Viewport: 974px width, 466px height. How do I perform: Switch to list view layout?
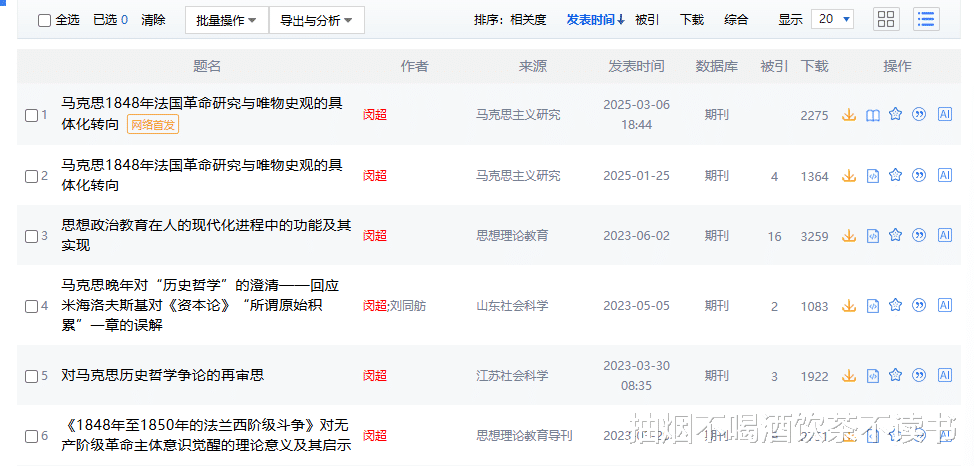tap(926, 19)
